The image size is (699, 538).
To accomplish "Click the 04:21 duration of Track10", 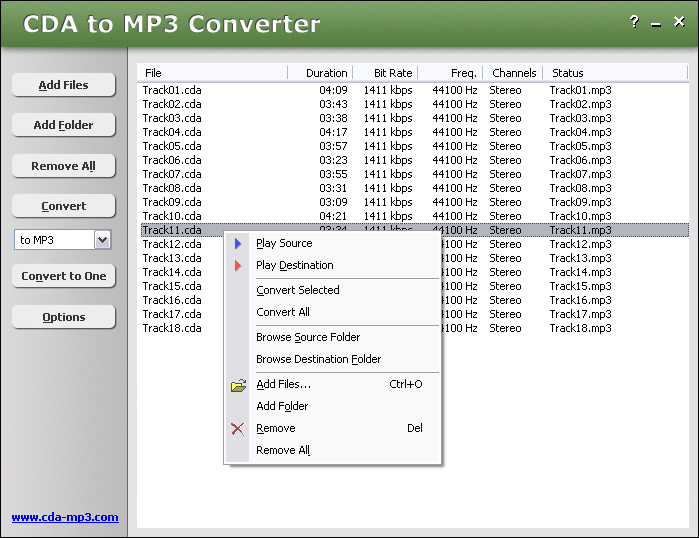I will 333,216.
